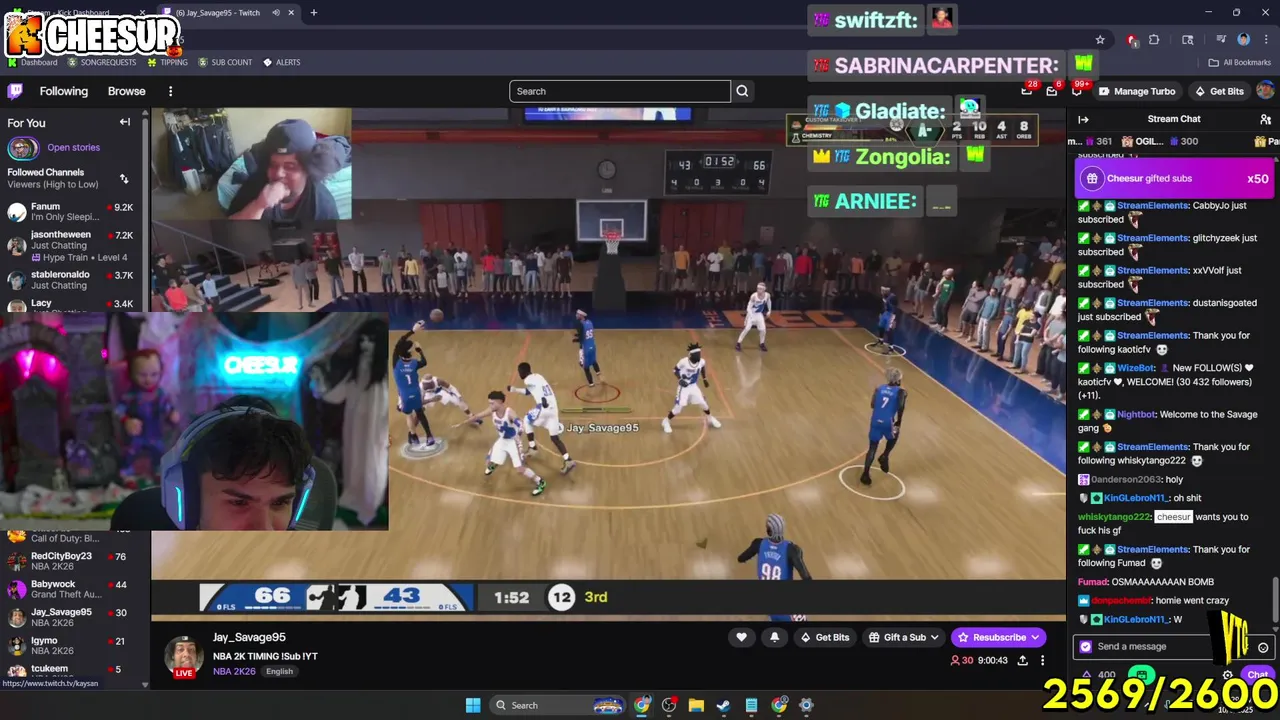Click the Jay_Savage95 channel name heading

click(249, 637)
